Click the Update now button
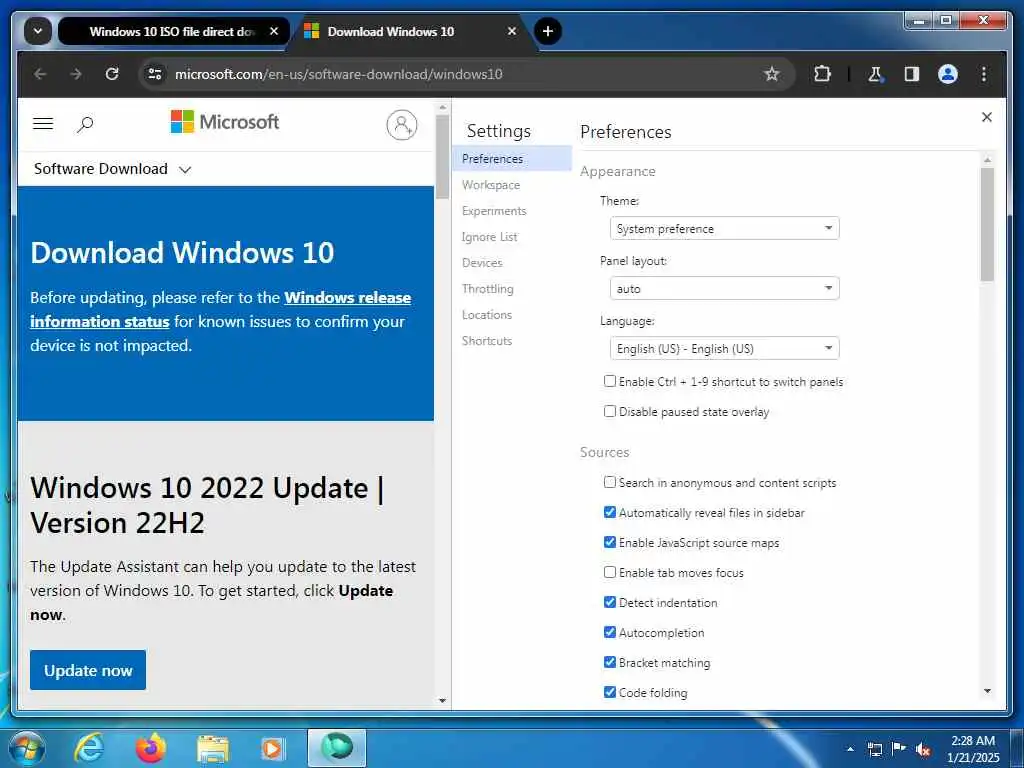1024x768 pixels. point(88,670)
